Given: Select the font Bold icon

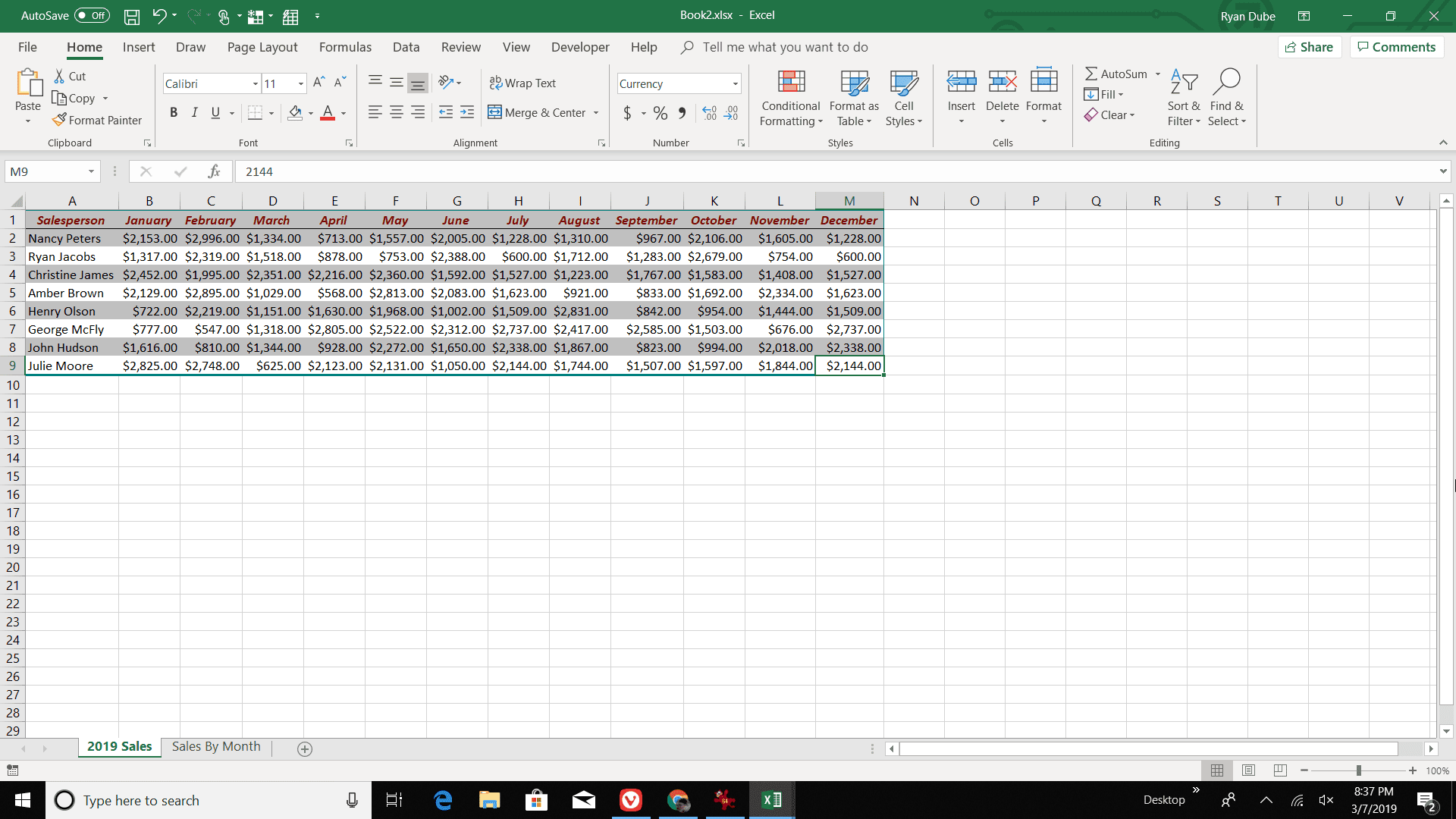Looking at the screenshot, I should [174, 112].
